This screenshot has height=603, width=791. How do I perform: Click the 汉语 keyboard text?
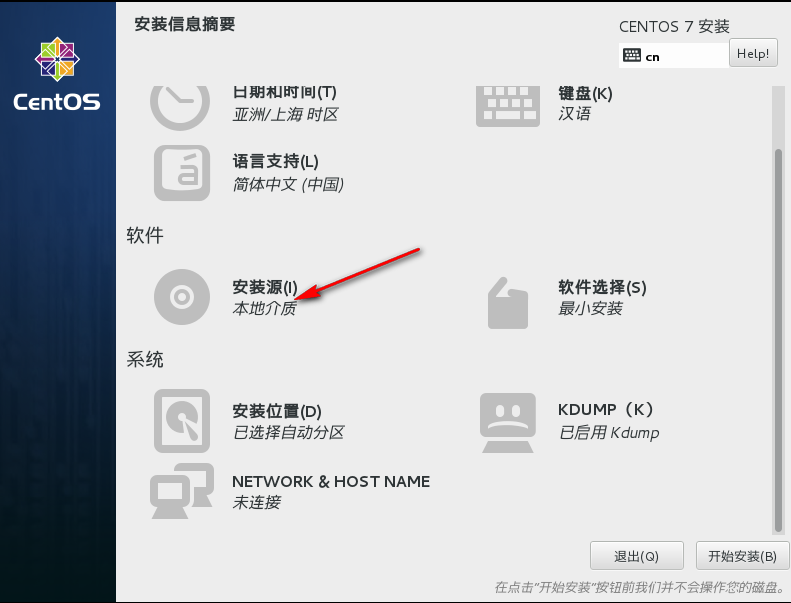point(574,114)
